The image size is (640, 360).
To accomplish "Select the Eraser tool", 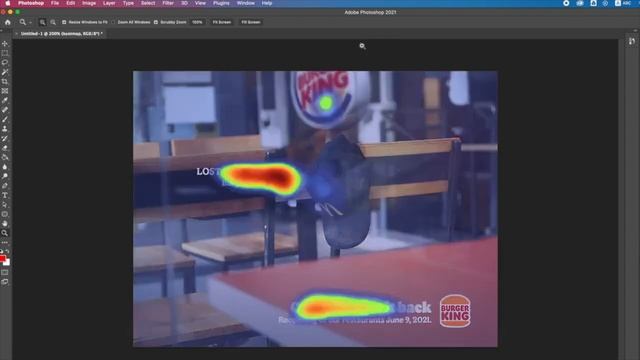I will point(5,148).
